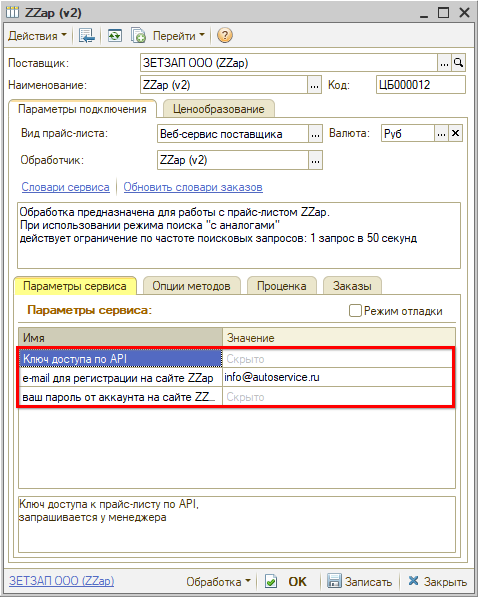The height and width of the screenshot is (597, 478).
Task: Click the Валюта field Руб
Action: click(x=408, y=134)
